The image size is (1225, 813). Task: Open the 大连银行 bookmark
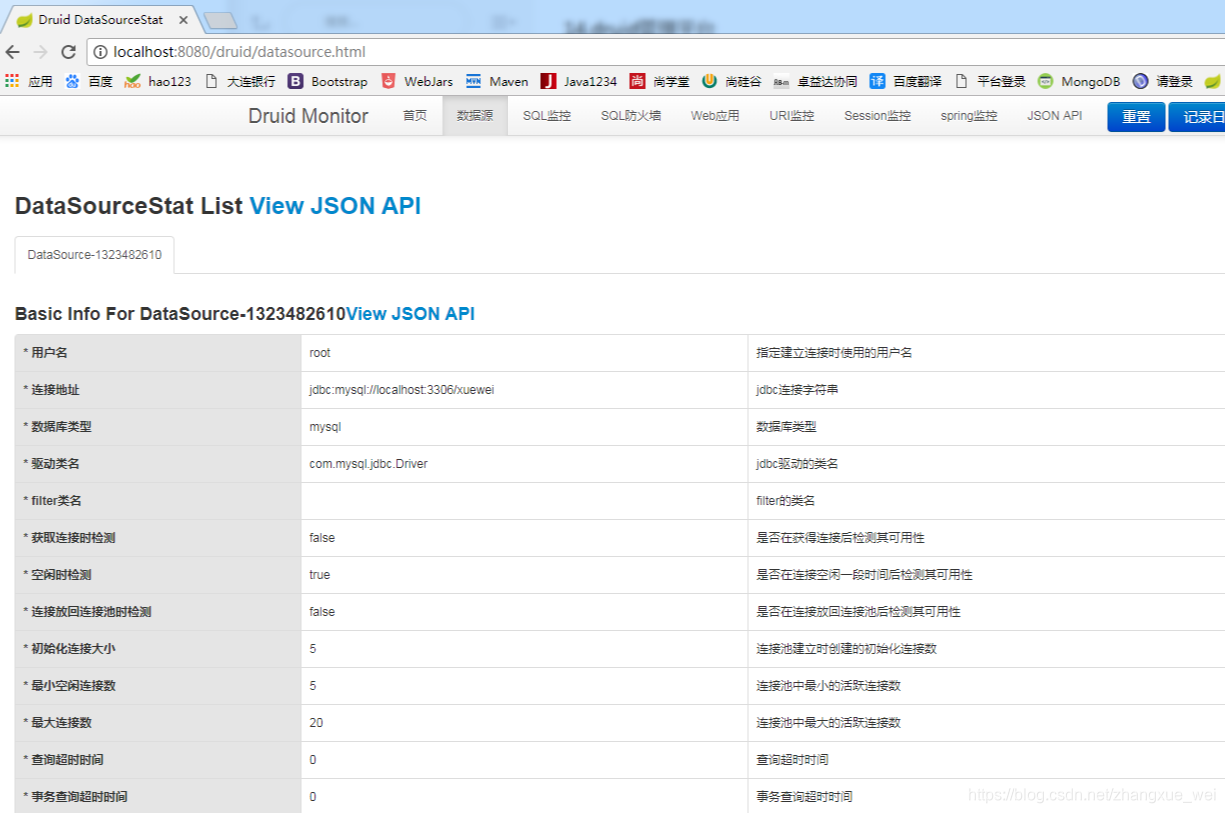240,82
